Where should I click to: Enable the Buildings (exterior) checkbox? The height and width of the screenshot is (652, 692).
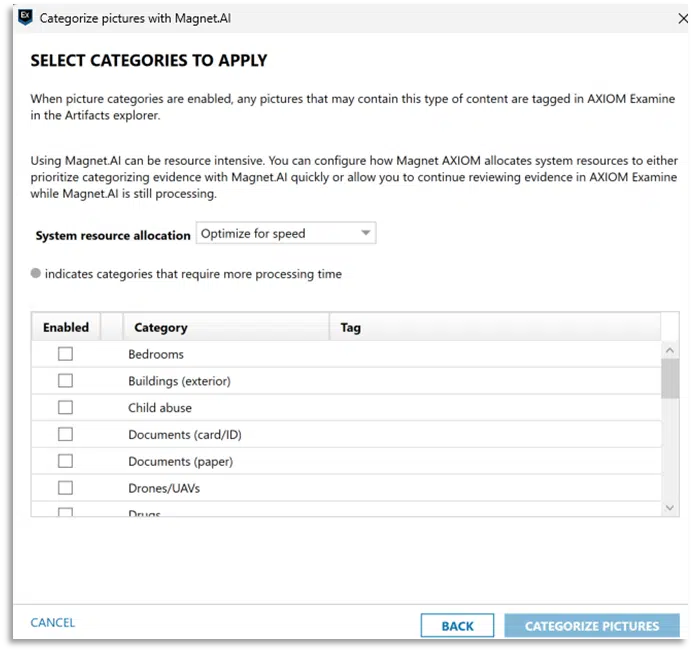pyautogui.click(x=65, y=381)
